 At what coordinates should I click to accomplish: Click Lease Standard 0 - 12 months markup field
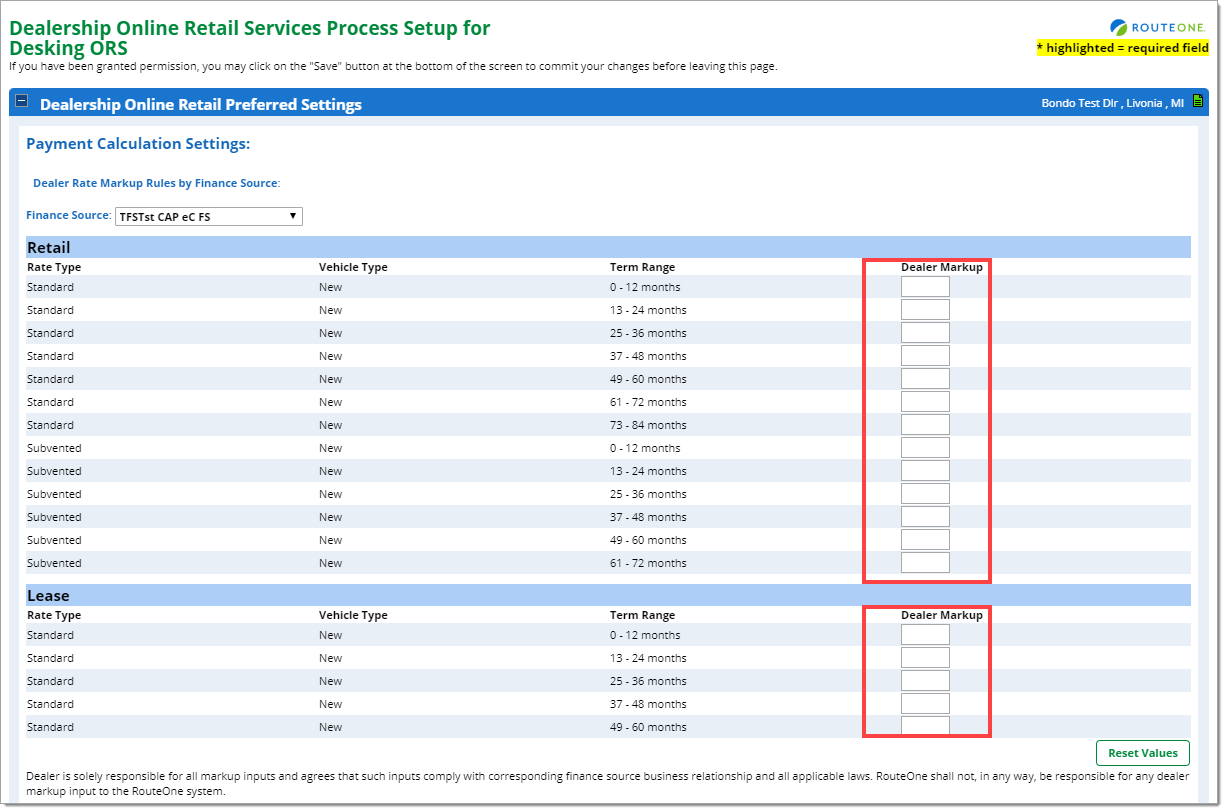click(925, 635)
